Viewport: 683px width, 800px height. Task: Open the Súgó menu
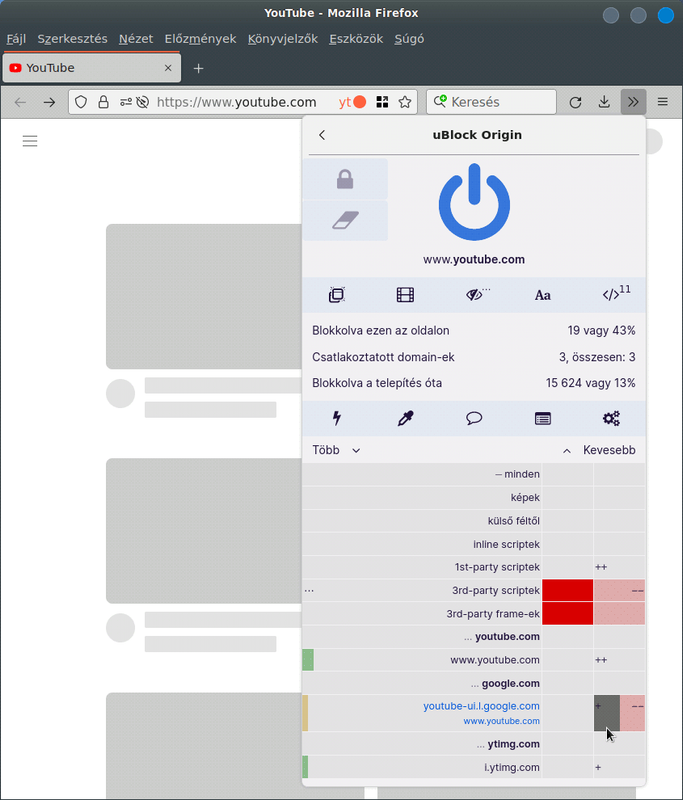pos(409,39)
